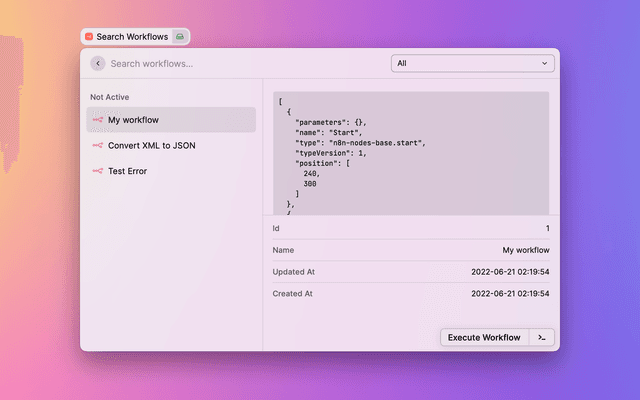Open the actions panel terminal-prompt button
Viewport: 640px width, 400px height.
tap(541, 337)
